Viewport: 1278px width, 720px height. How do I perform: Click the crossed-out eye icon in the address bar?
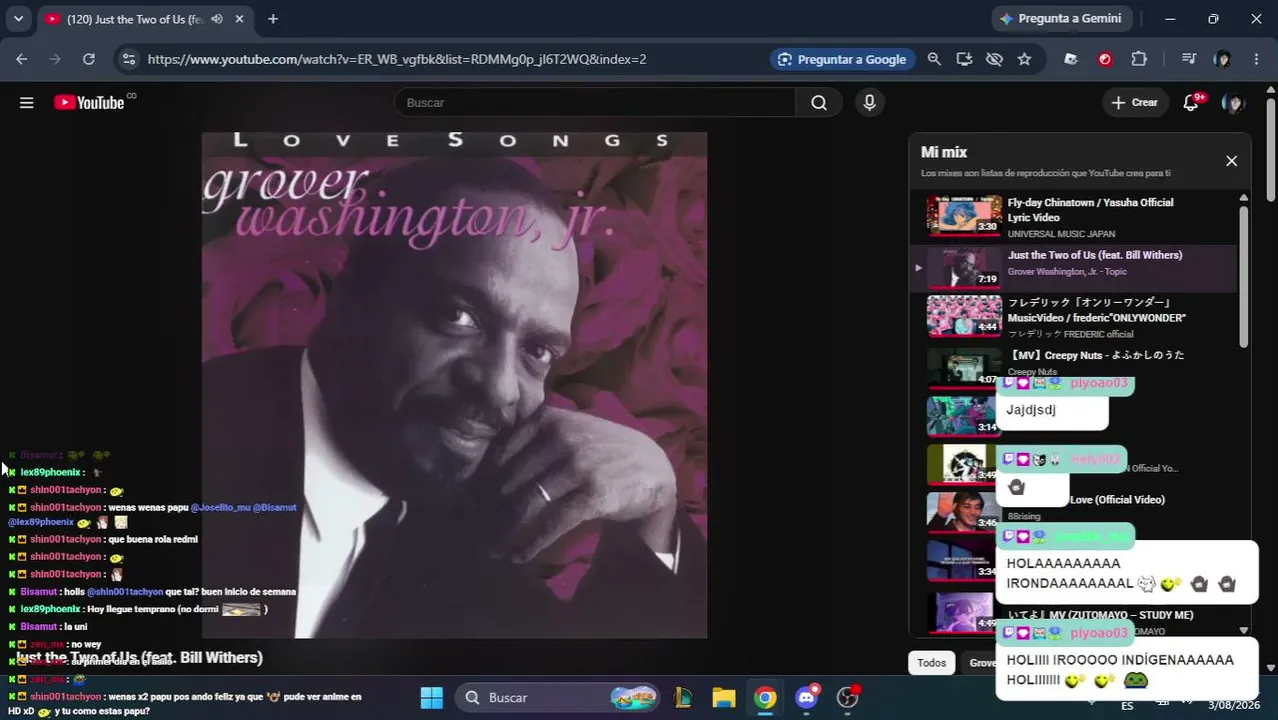pos(994,59)
